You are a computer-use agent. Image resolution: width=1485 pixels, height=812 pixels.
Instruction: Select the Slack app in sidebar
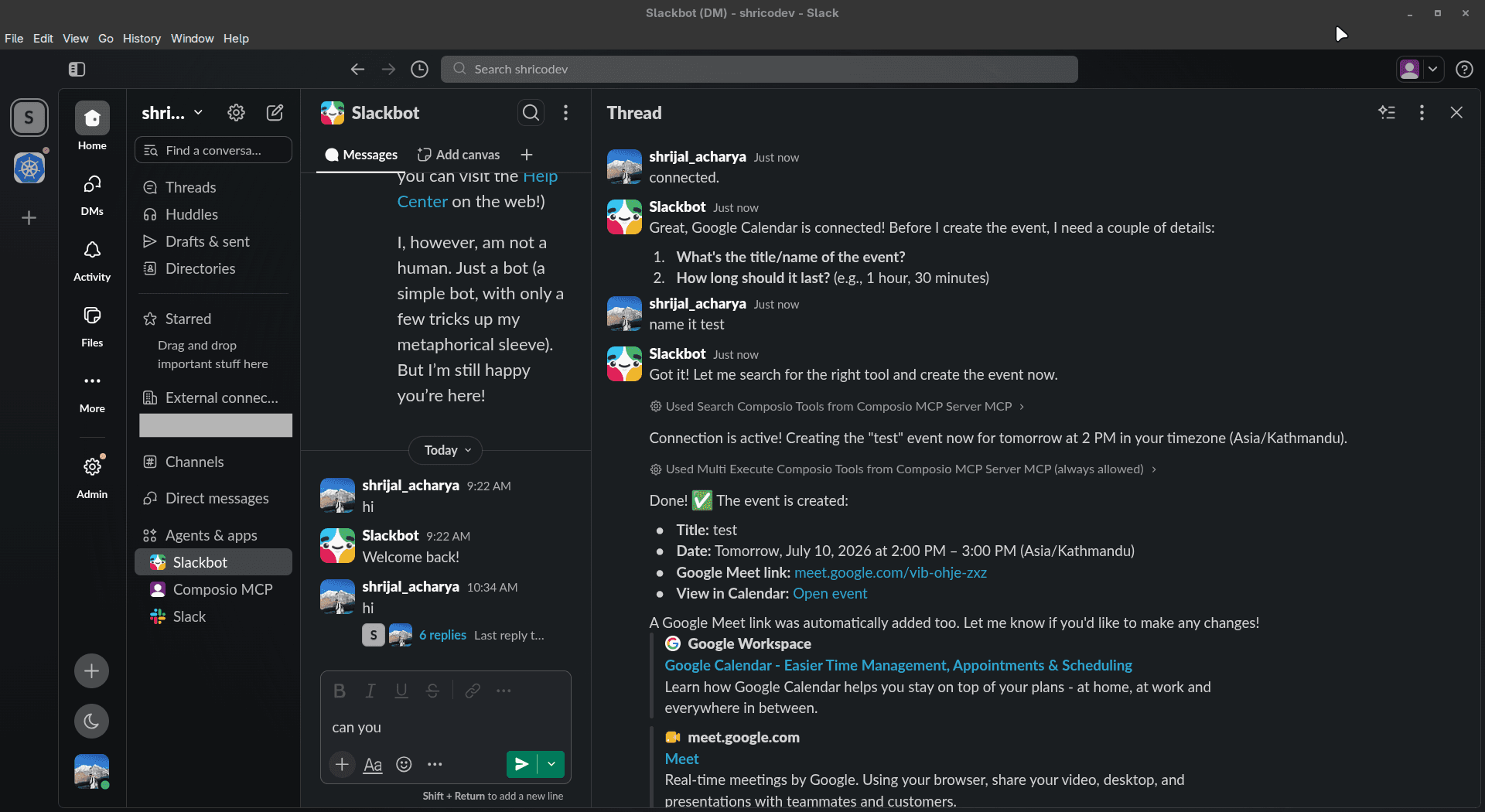pyautogui.click(x=213, y=616)
